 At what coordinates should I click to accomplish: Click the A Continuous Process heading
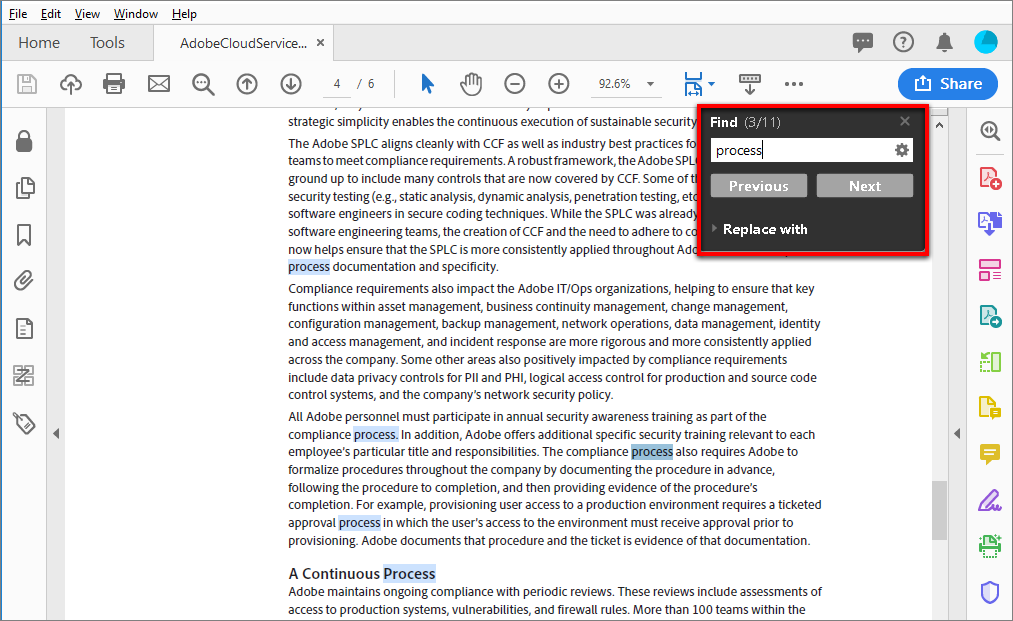point(362,574)
